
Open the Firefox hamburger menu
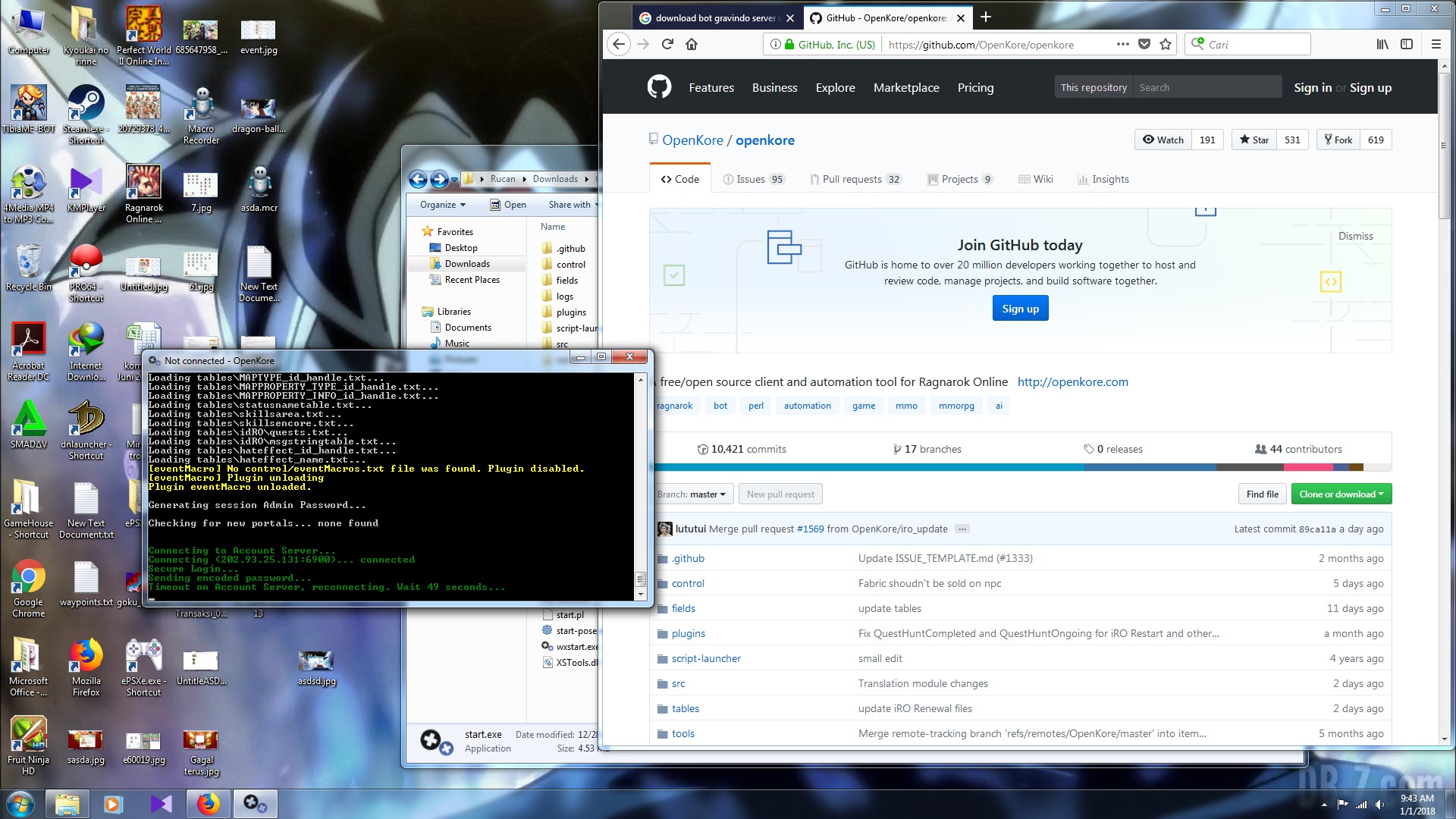coord(1436,44)
